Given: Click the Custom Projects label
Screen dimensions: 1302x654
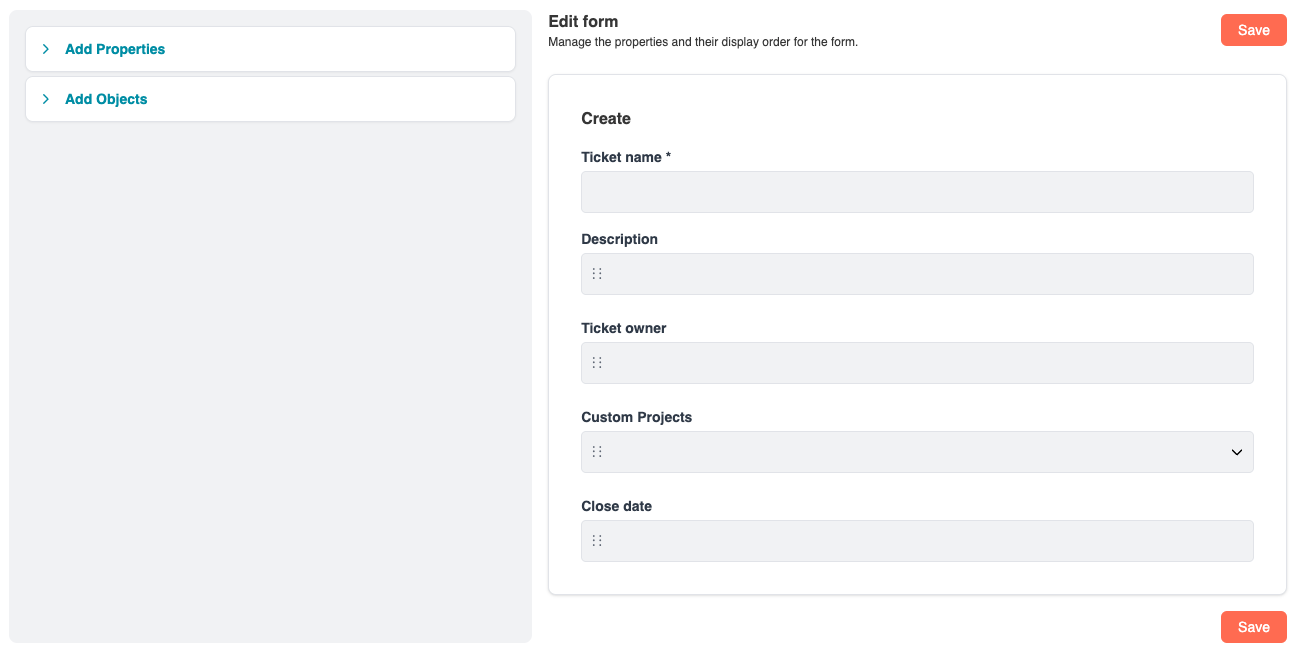Looking at the screenshot, I should [636, 417].
